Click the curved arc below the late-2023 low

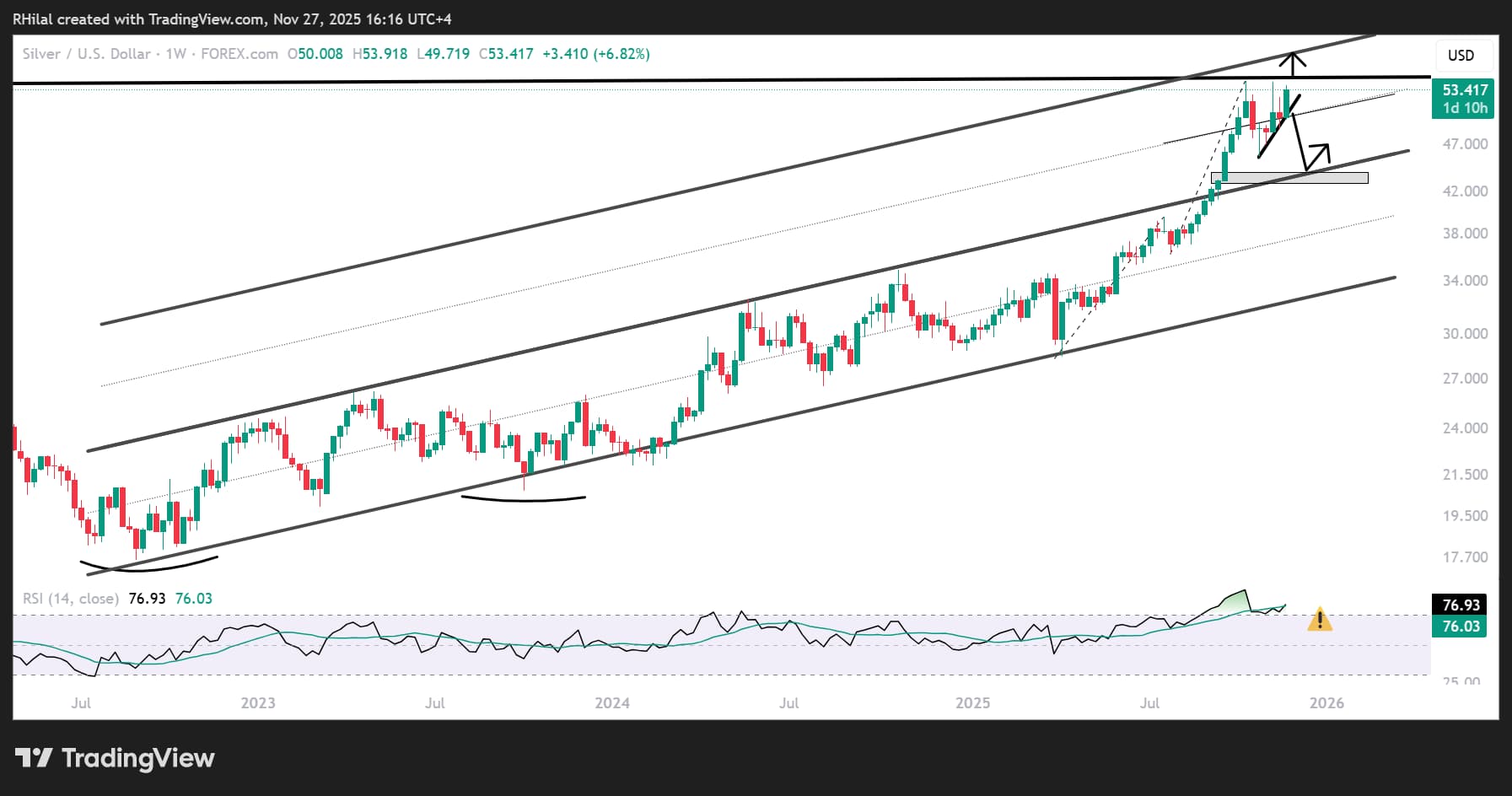523,499
